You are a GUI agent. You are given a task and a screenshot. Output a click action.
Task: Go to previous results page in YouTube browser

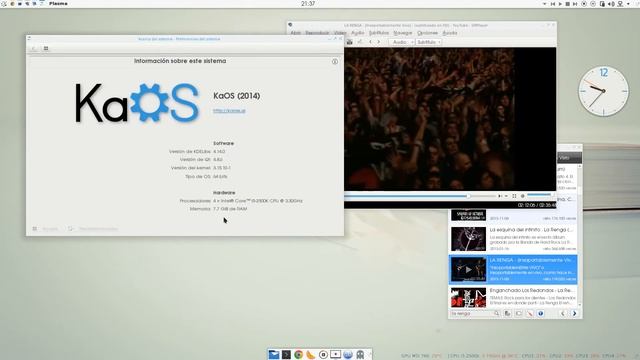562,313
